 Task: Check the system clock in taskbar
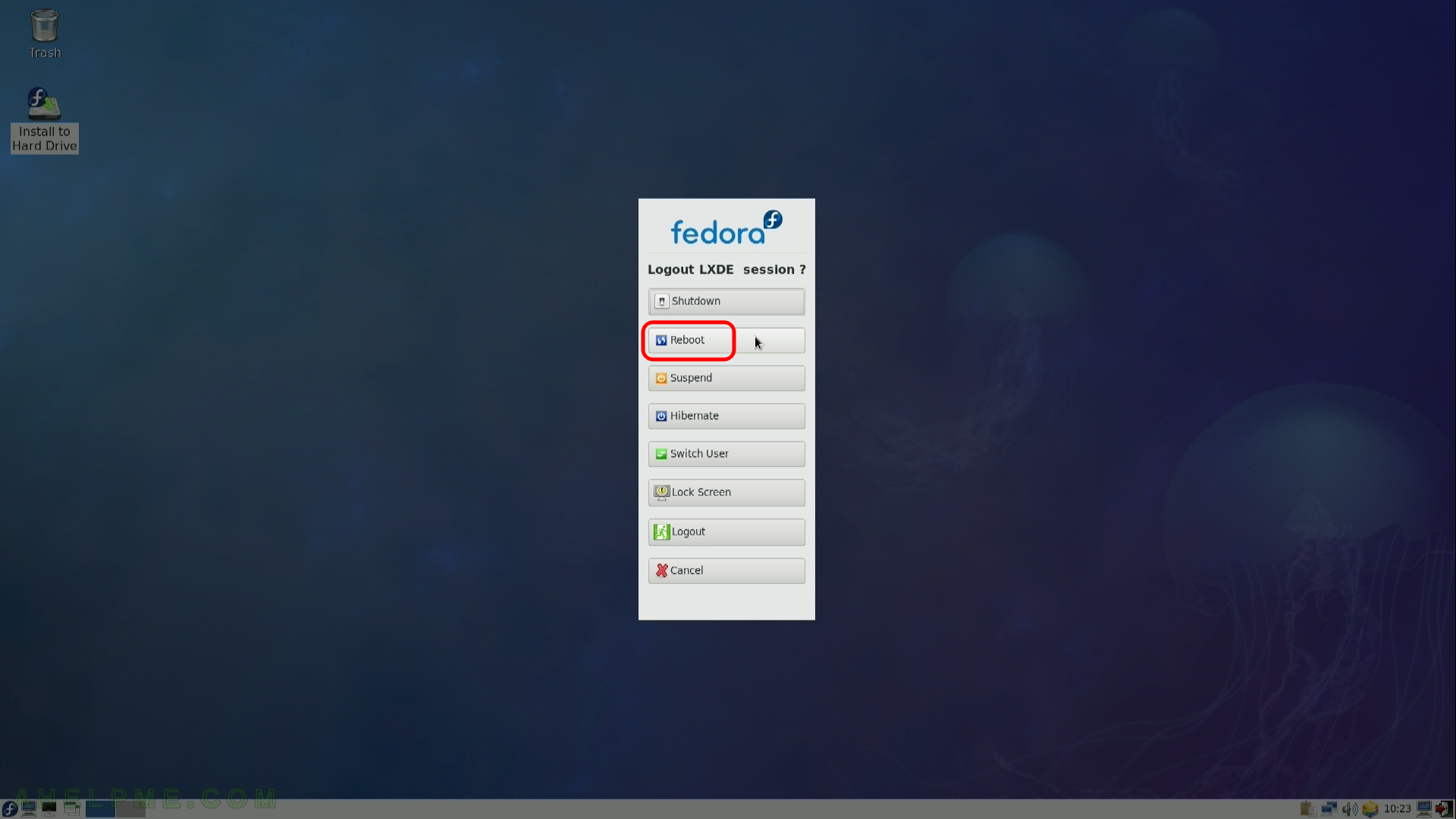pos(1400,808)
